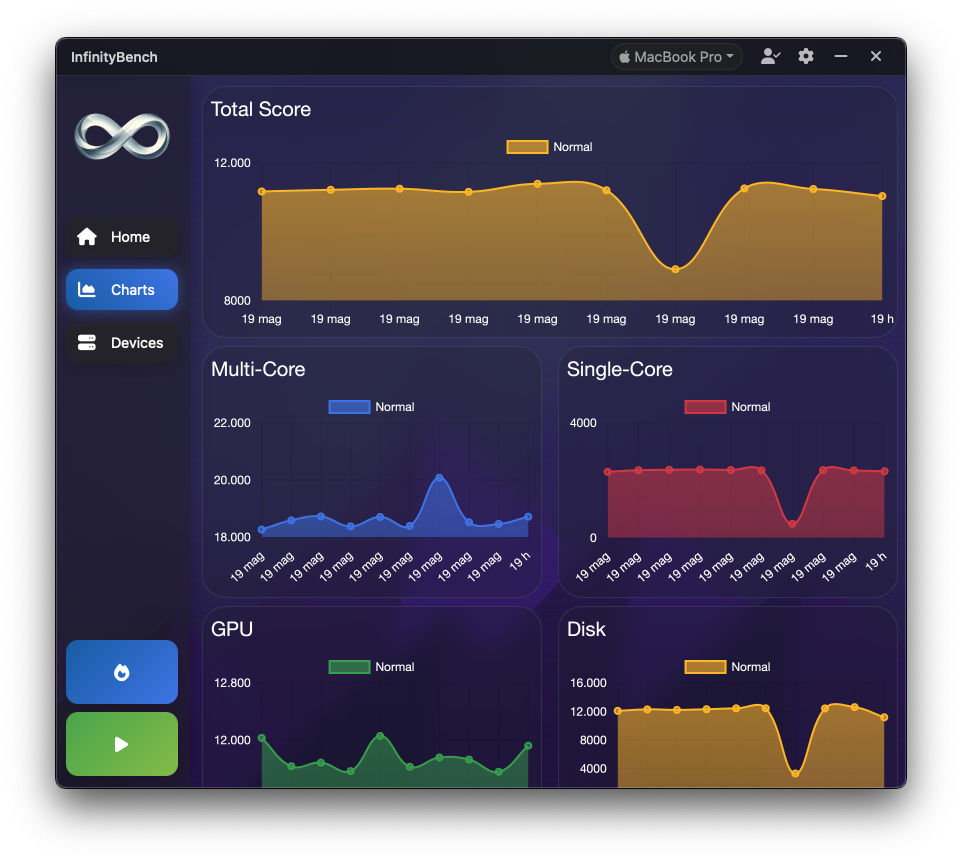The height and width of the screenshot is (862, 962).
Task: Click the 4000 axis label in Disk chart
Action: 593,769
